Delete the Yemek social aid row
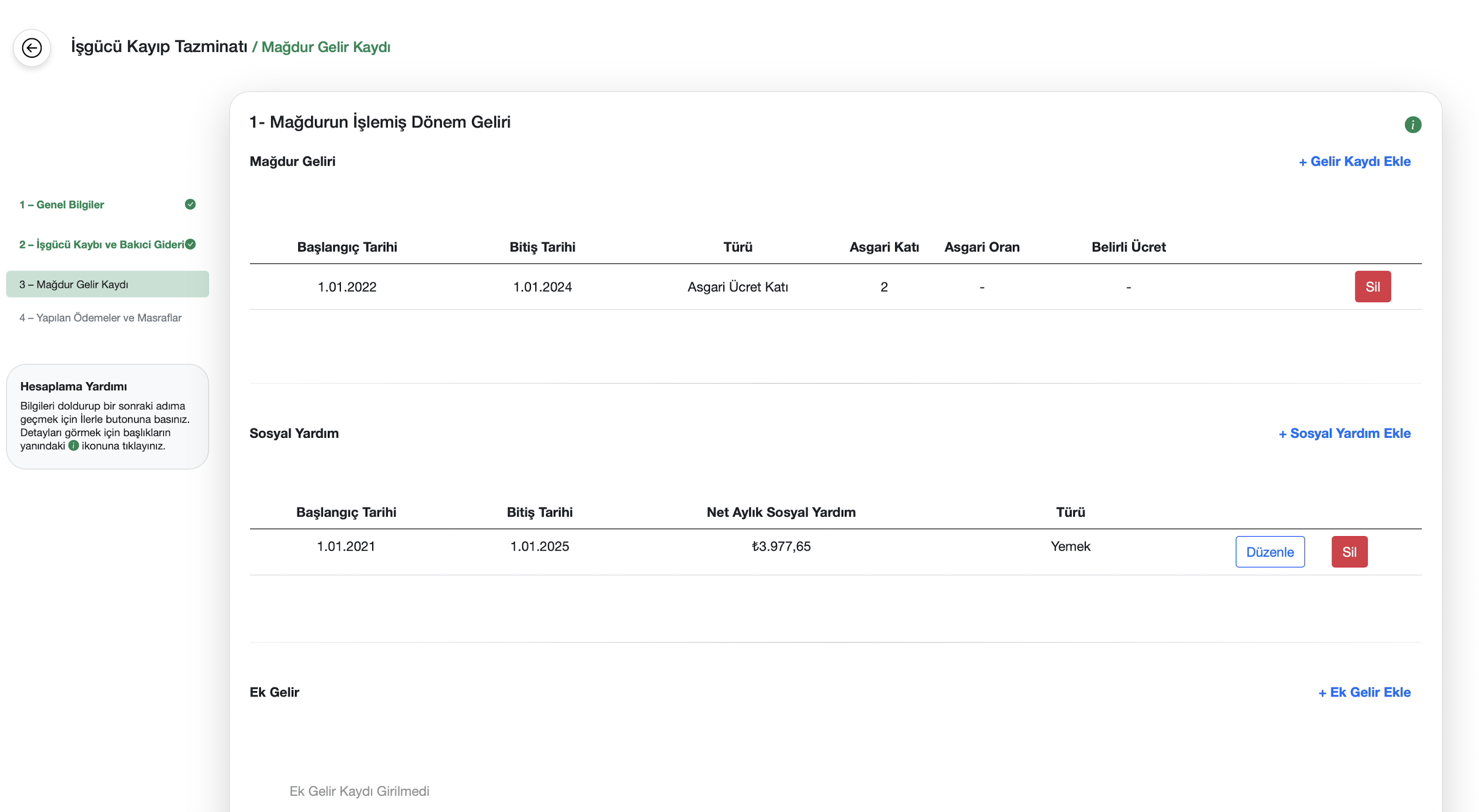Image resolution: width=1479 pixels, height=812 pixels. [1349, 552]
